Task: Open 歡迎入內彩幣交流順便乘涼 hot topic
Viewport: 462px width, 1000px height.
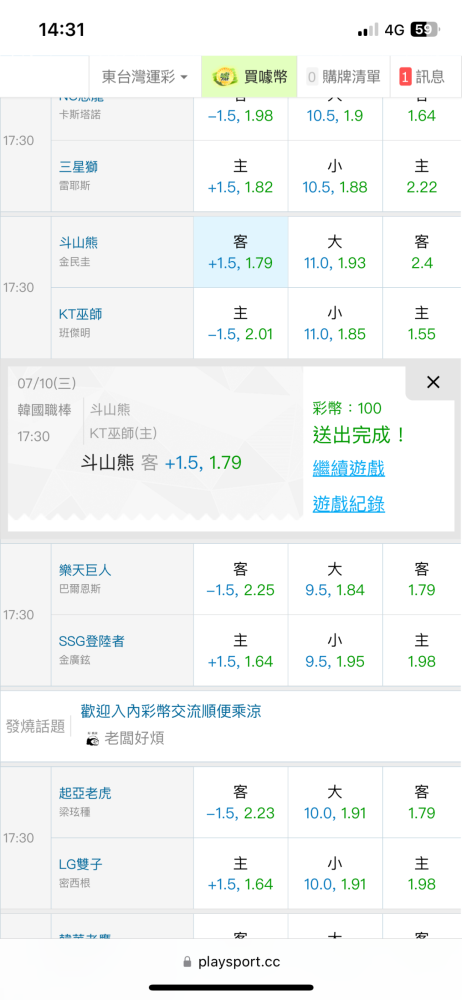Action: click(x=171, y=711)
